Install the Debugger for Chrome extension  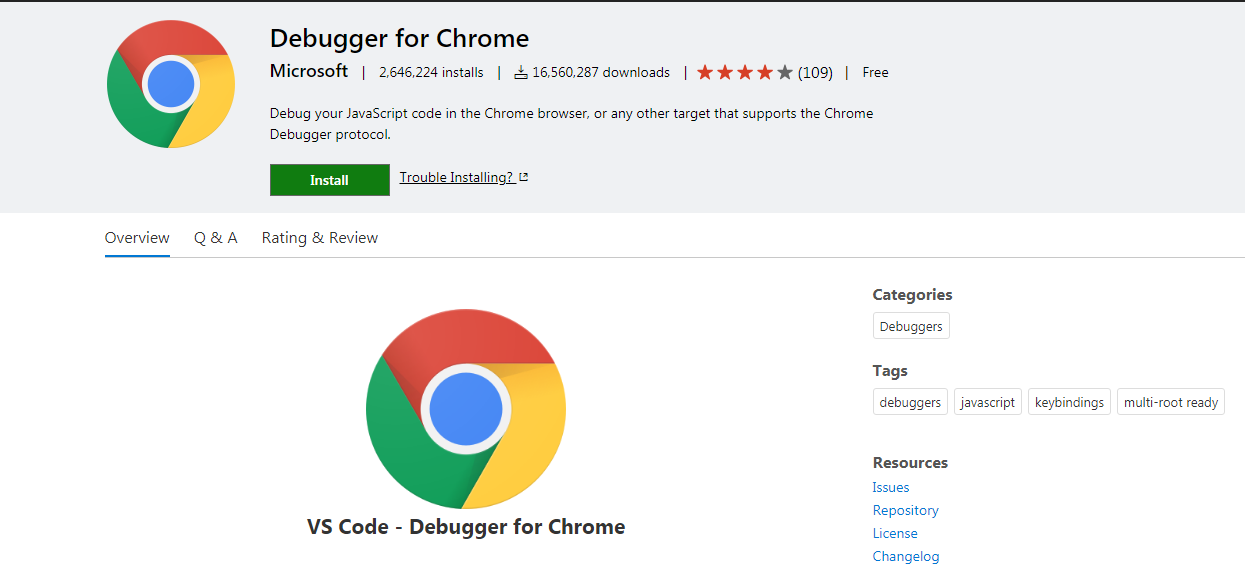tap(330, 180)
